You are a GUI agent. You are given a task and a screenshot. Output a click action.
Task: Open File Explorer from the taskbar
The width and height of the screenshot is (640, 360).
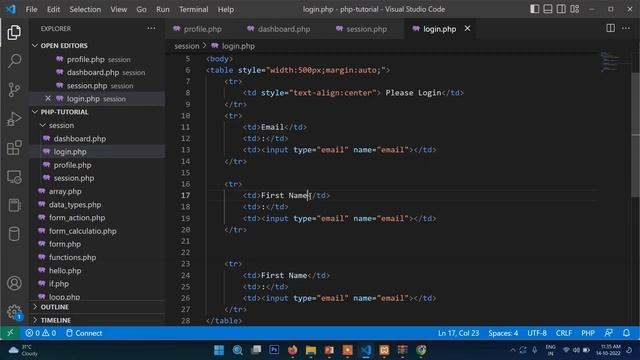click(x=311, y=350)
